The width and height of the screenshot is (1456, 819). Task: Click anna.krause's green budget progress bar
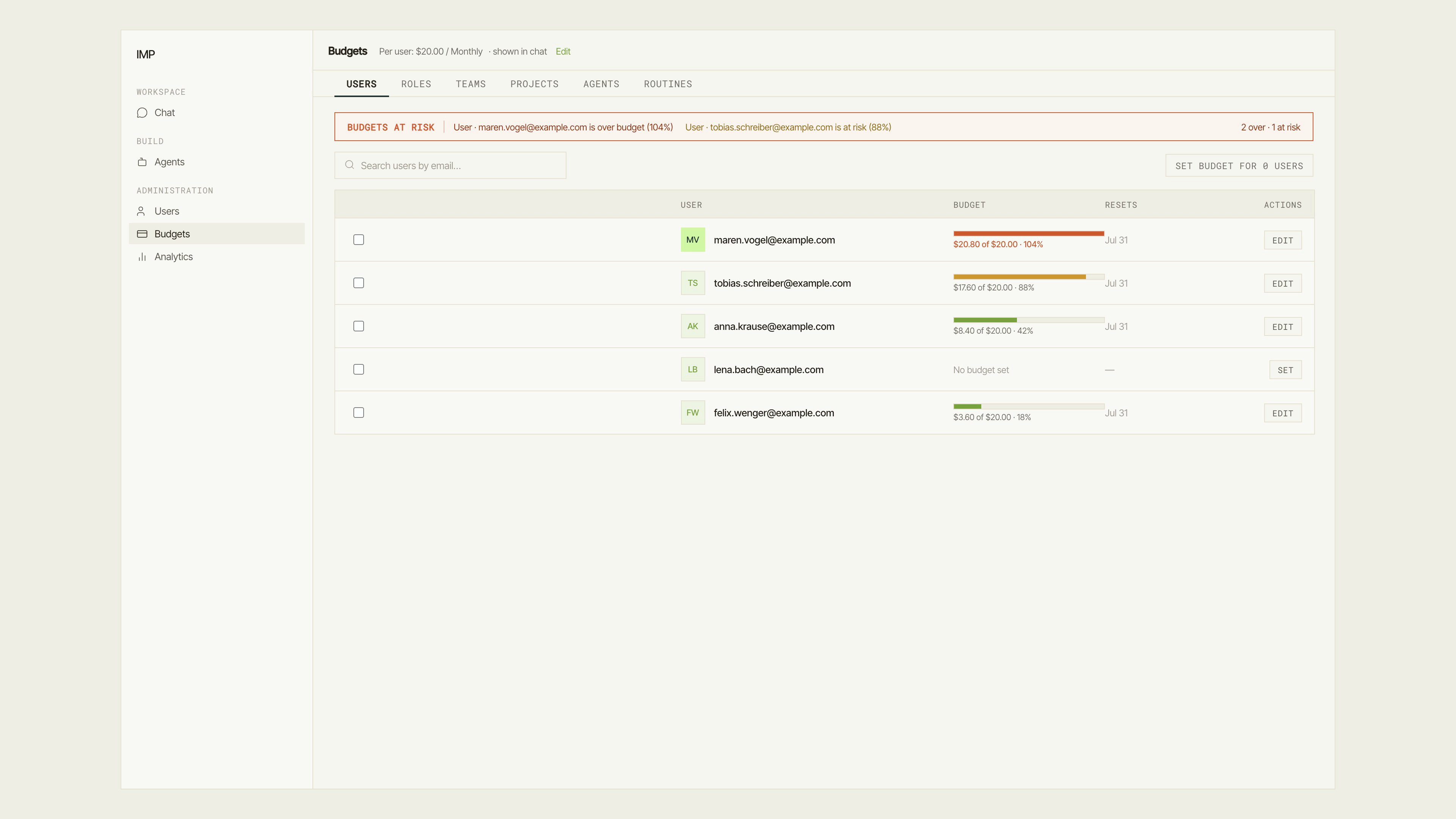[1029, 320]
